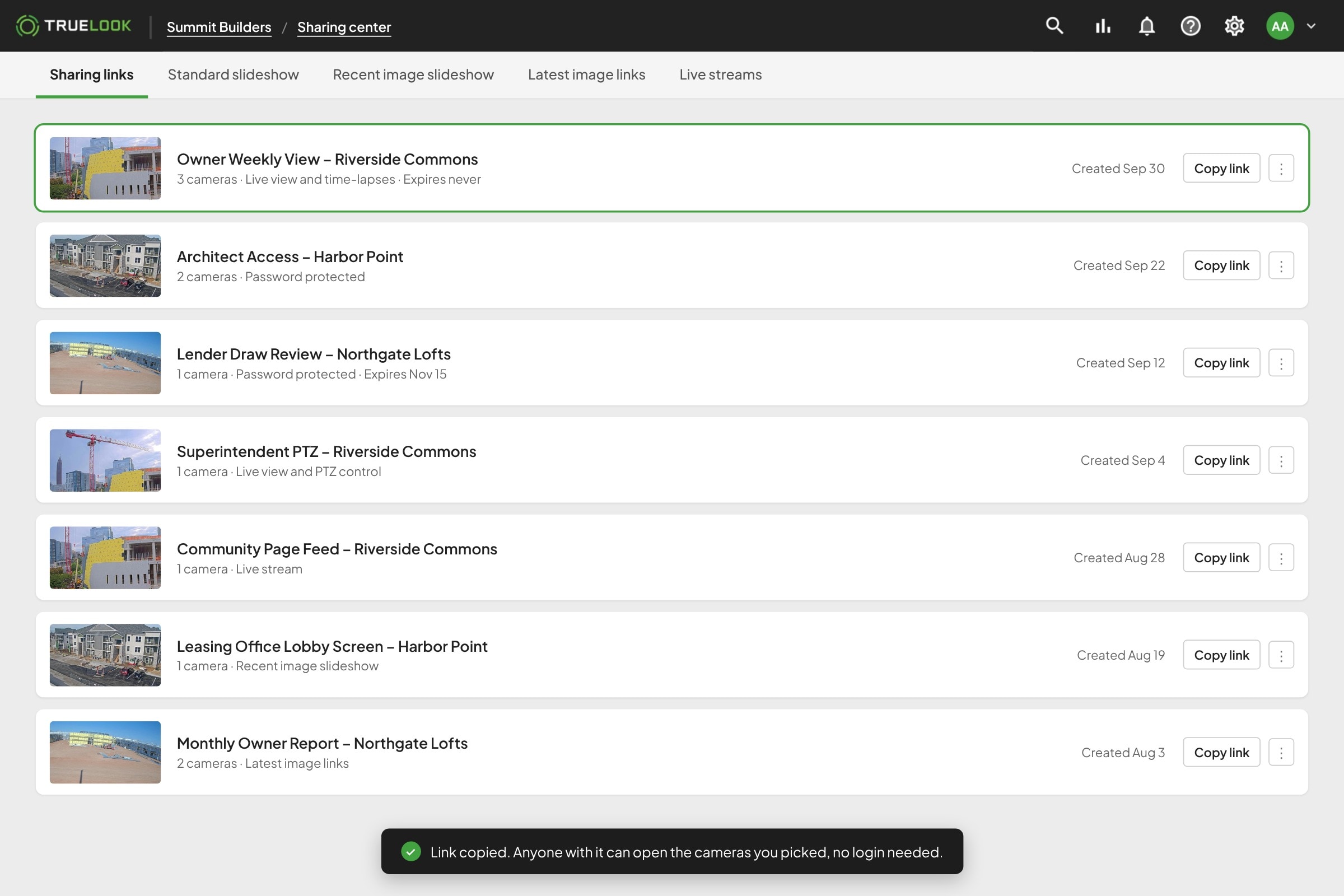Open the search icon in the header
Image resolution: width=1344 pixels, height=896 pixels.
point(1054,26)
